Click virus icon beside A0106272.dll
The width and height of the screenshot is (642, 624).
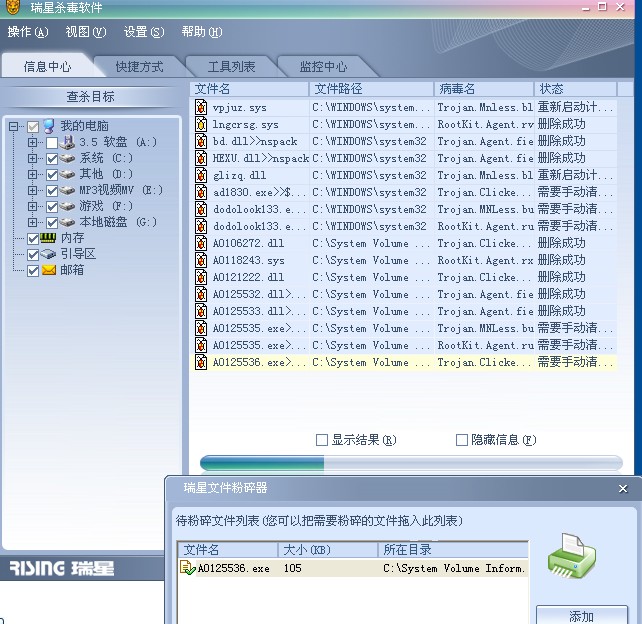tap(201, 243)
